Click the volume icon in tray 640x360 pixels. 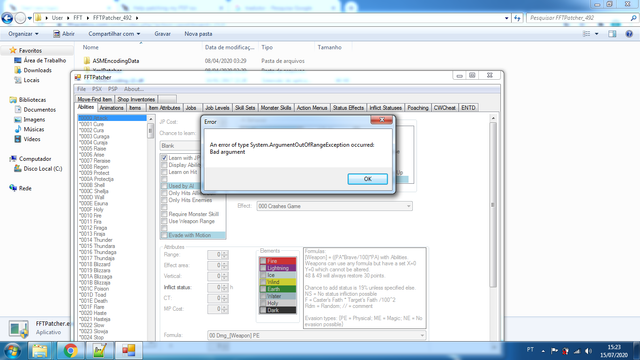coord(588,351)
